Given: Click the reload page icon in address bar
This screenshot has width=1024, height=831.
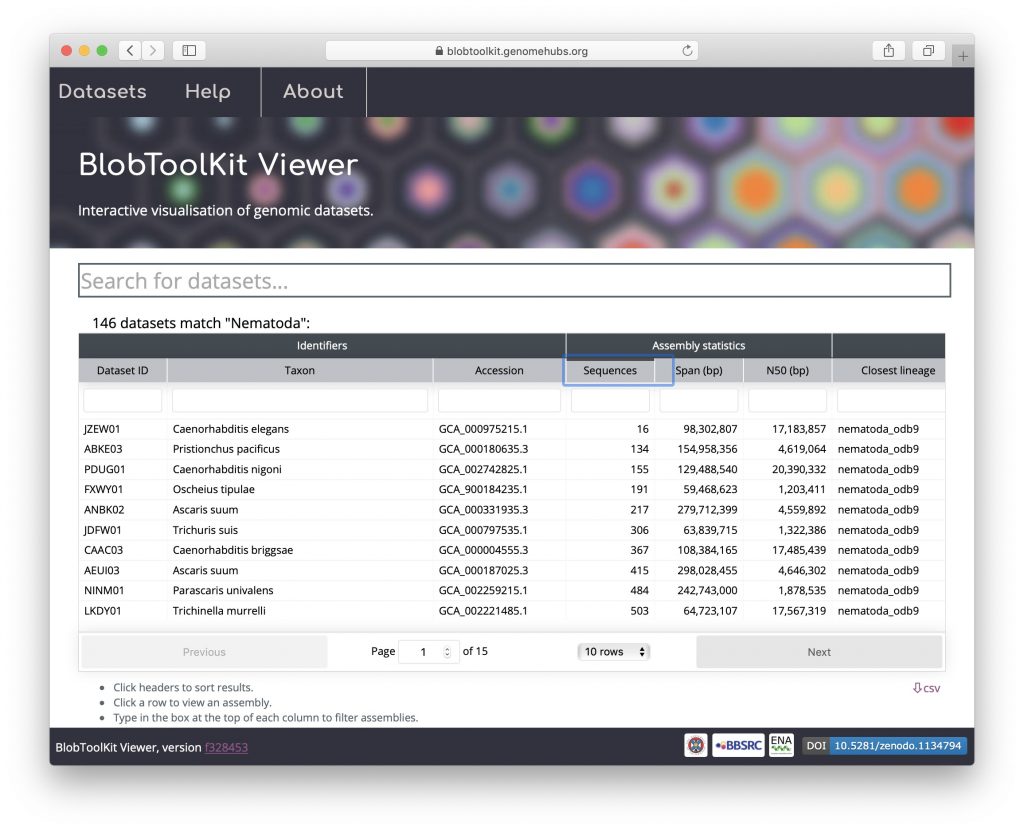Looking at the screenshot, I should coord(687,51).
